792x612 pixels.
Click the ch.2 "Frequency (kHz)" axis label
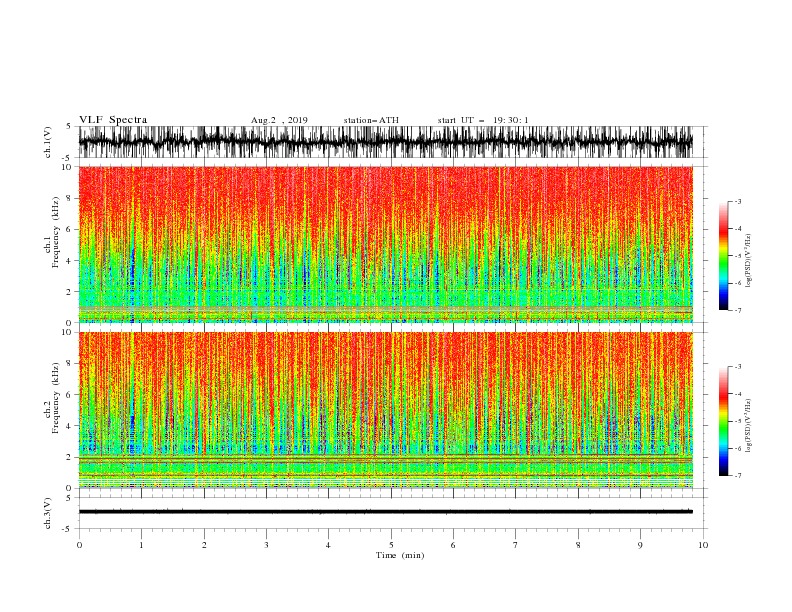click(55, 398)
